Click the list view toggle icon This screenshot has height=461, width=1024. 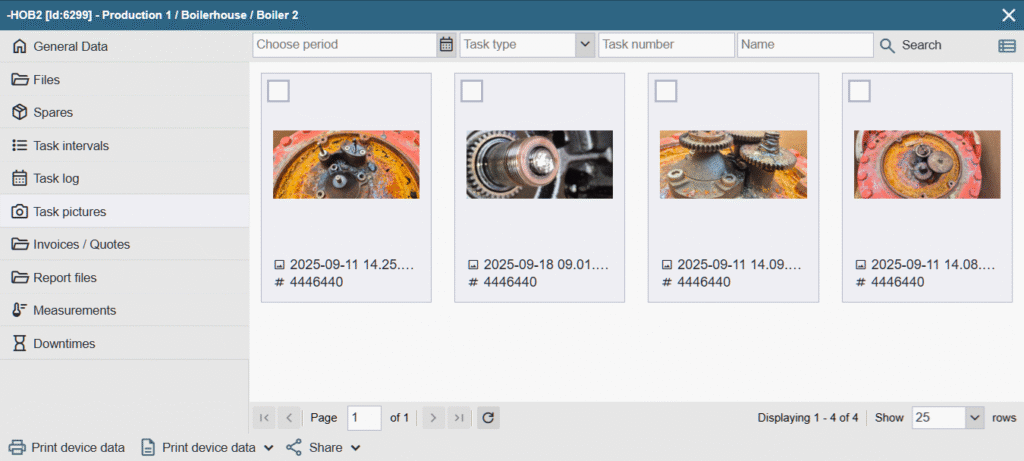pyautogui.click(x=1006, y=45)
